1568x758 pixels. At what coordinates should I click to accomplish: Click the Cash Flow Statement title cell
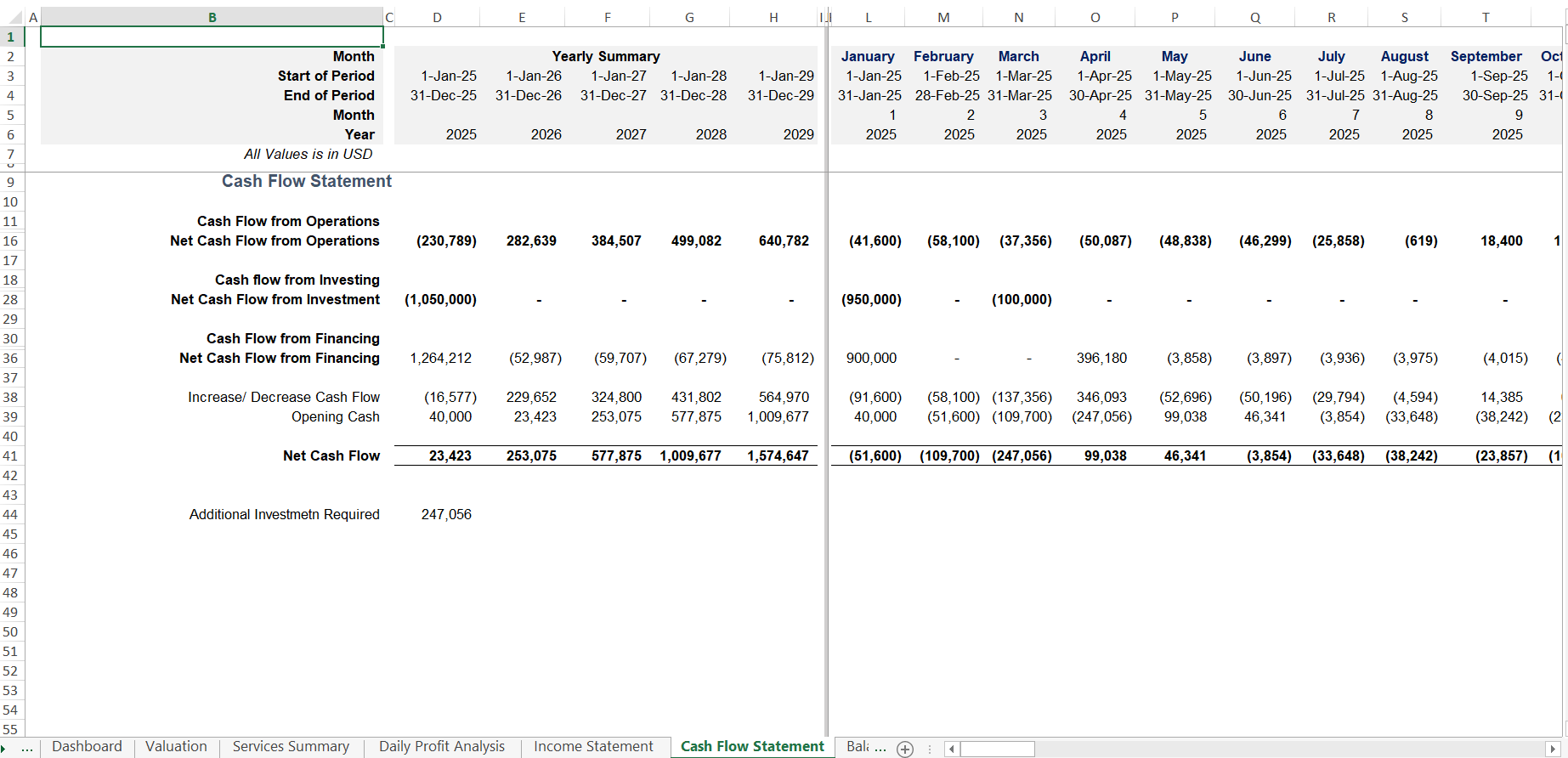click(x=307, y=181)
